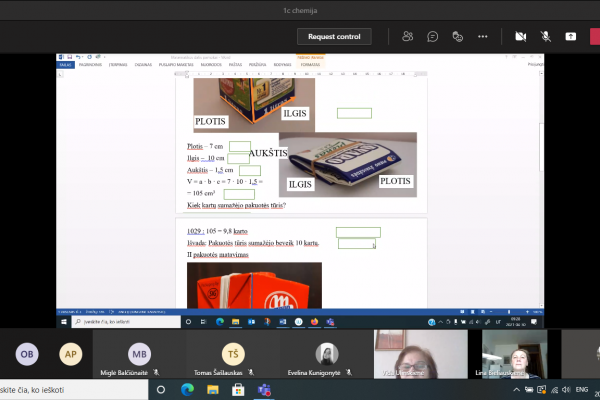Unmute the microphone

(x=546, y=36)
